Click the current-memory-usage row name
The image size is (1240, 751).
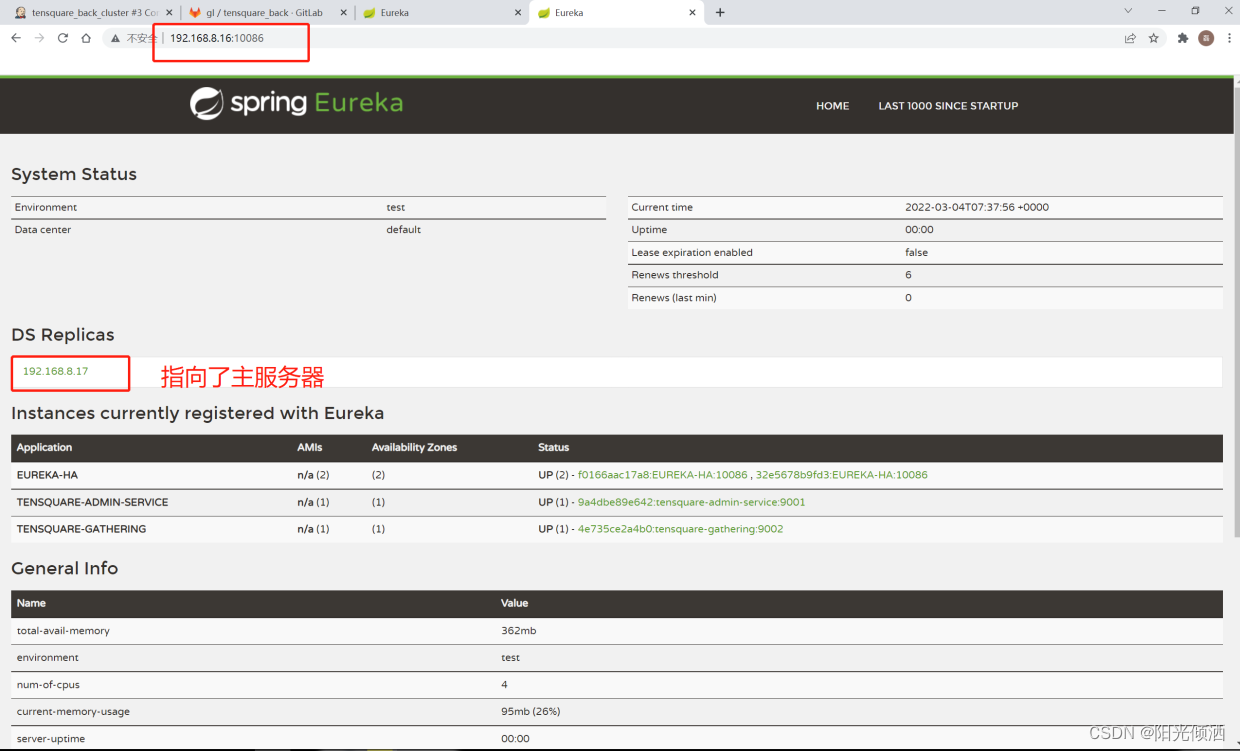pyautogui.click(x=73, y=712)
